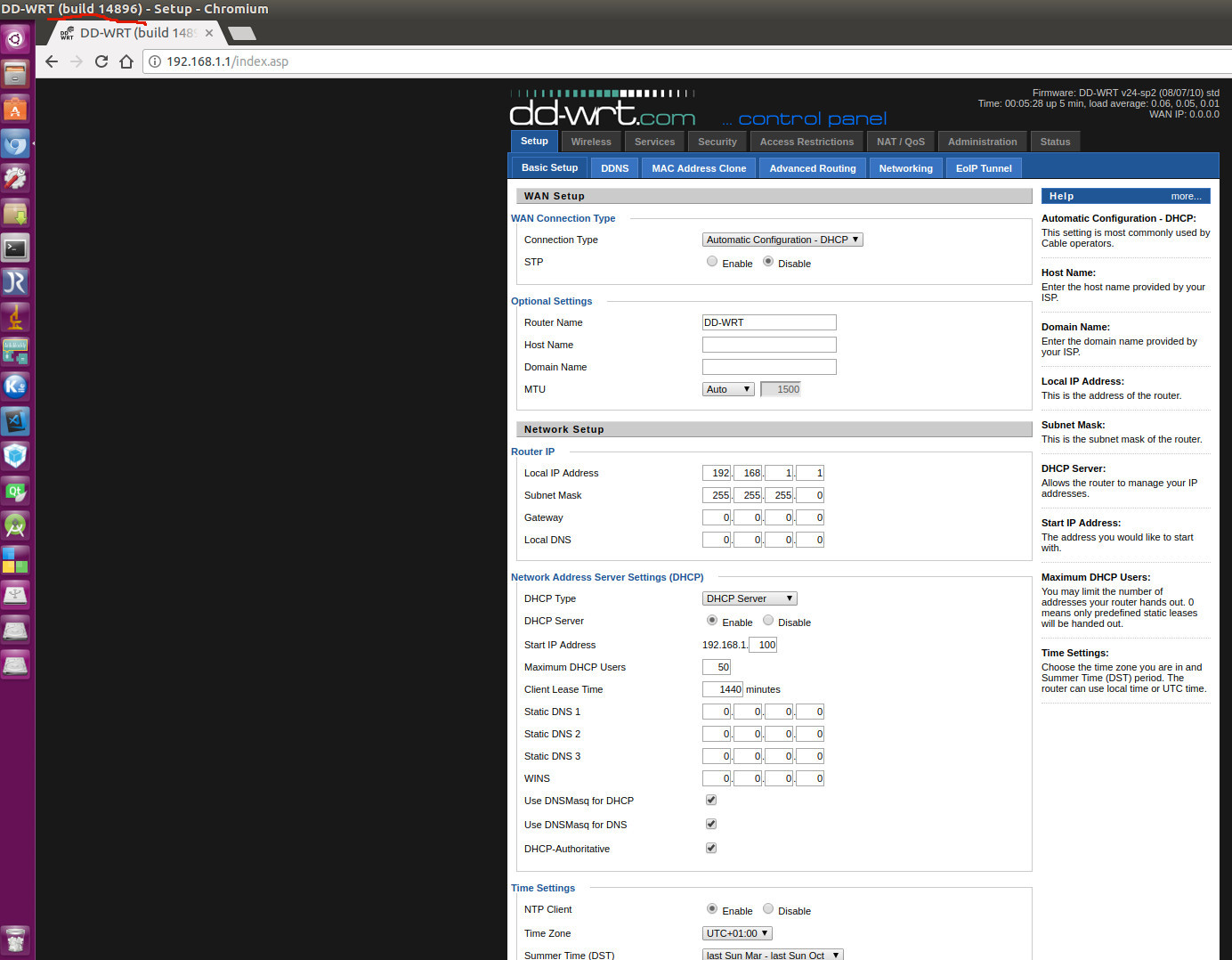Image resolution: width=1232 pixels, height=960 pixels.
Task: Open the MTU Auto dropdown
Action: pos(728,389)
